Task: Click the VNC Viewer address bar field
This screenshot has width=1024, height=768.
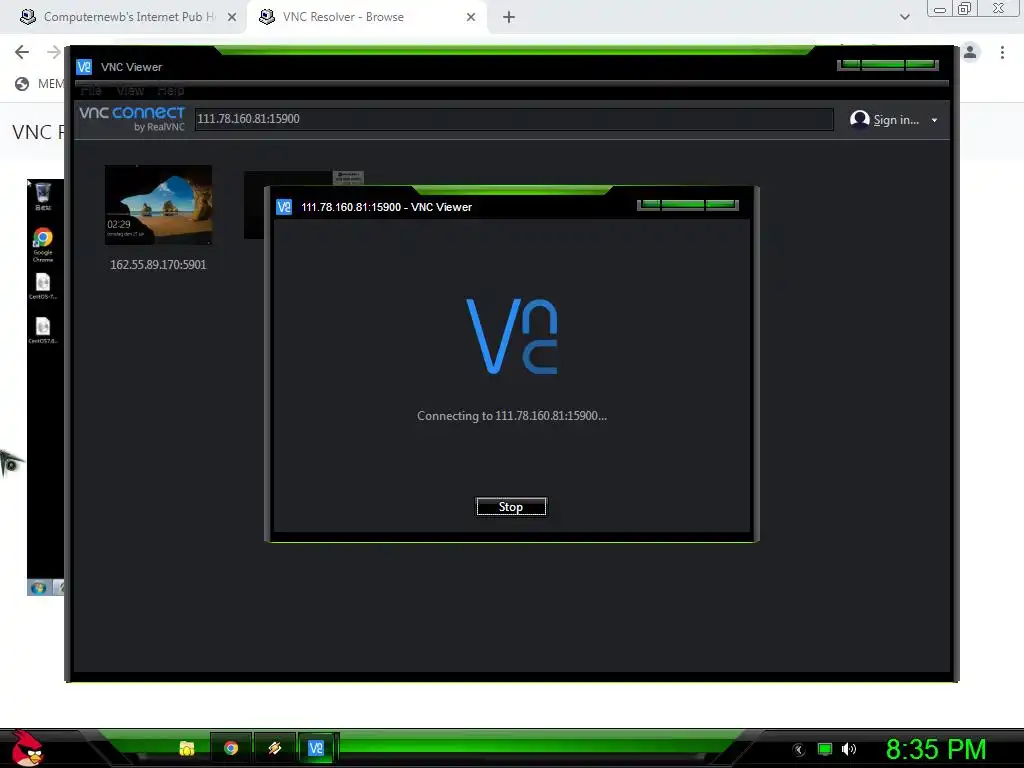Action: tap(514, 119)
